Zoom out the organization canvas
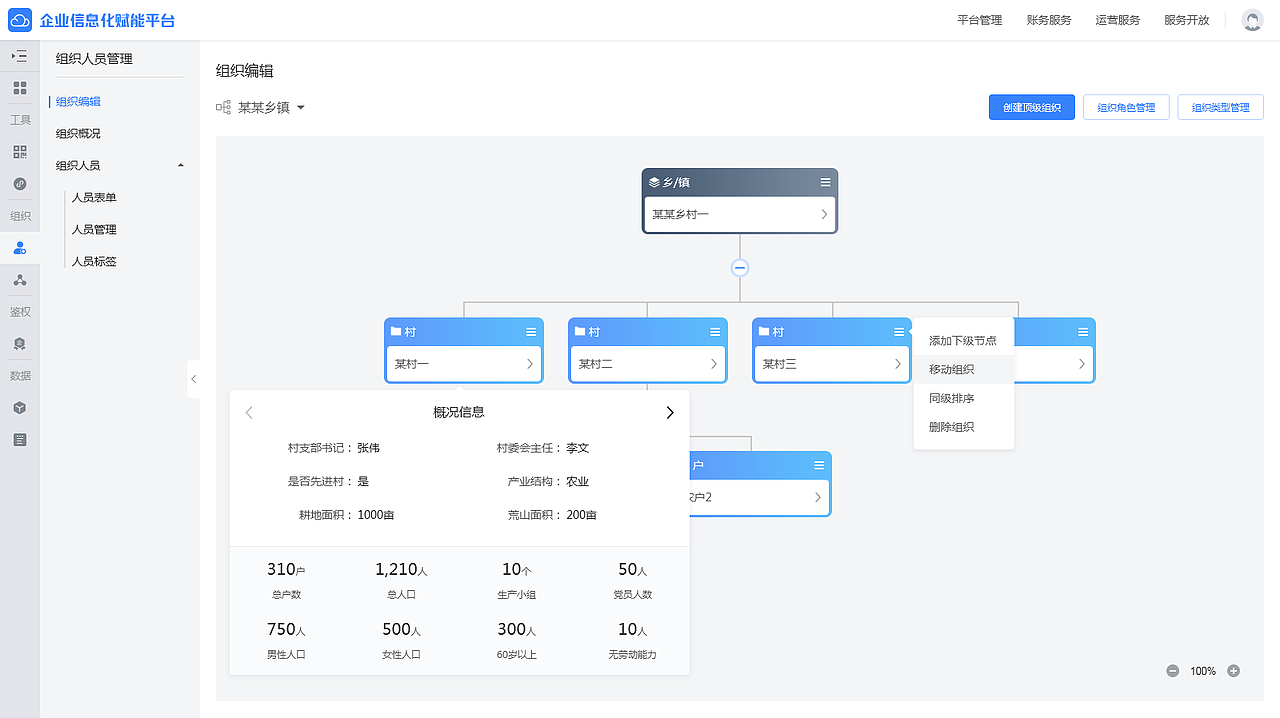Screen dimensions: 1280x718 (1172, 671)
